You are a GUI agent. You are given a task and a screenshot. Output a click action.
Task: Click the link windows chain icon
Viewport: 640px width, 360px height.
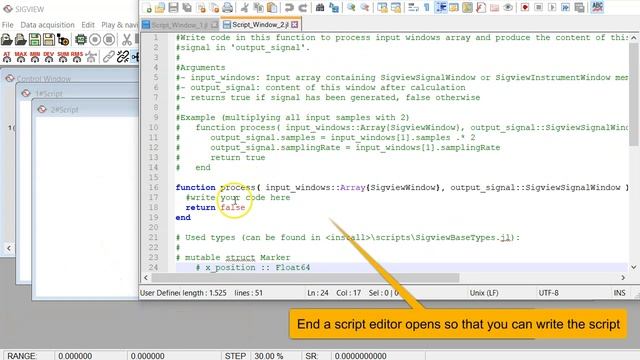pos(108,57)
